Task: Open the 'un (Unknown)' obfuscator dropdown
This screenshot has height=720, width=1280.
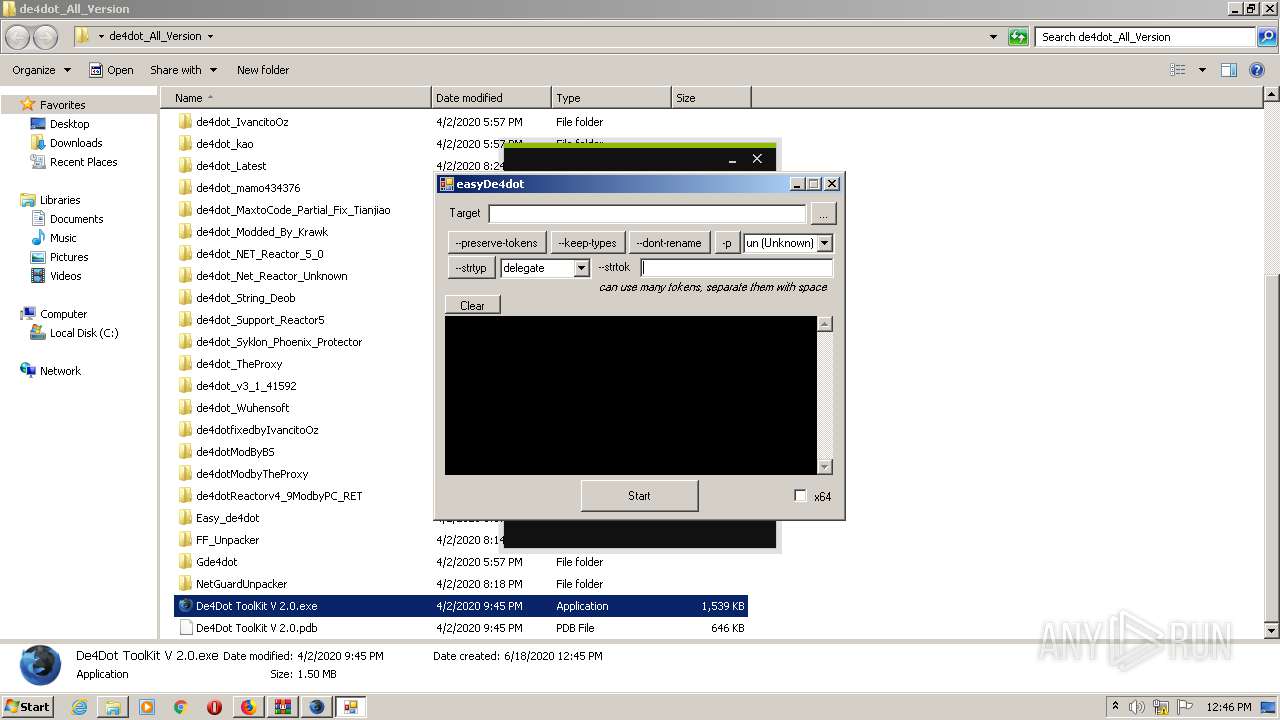Action: 825,243
